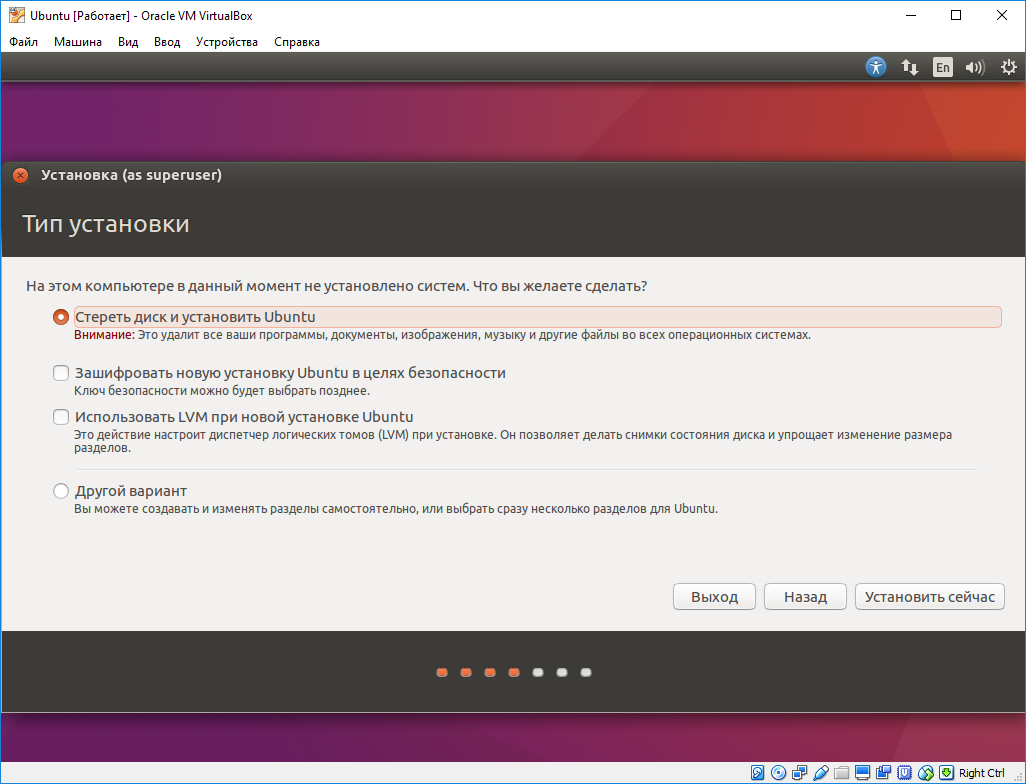
Task: Open the Справка menu
Action: coord(297,42)
